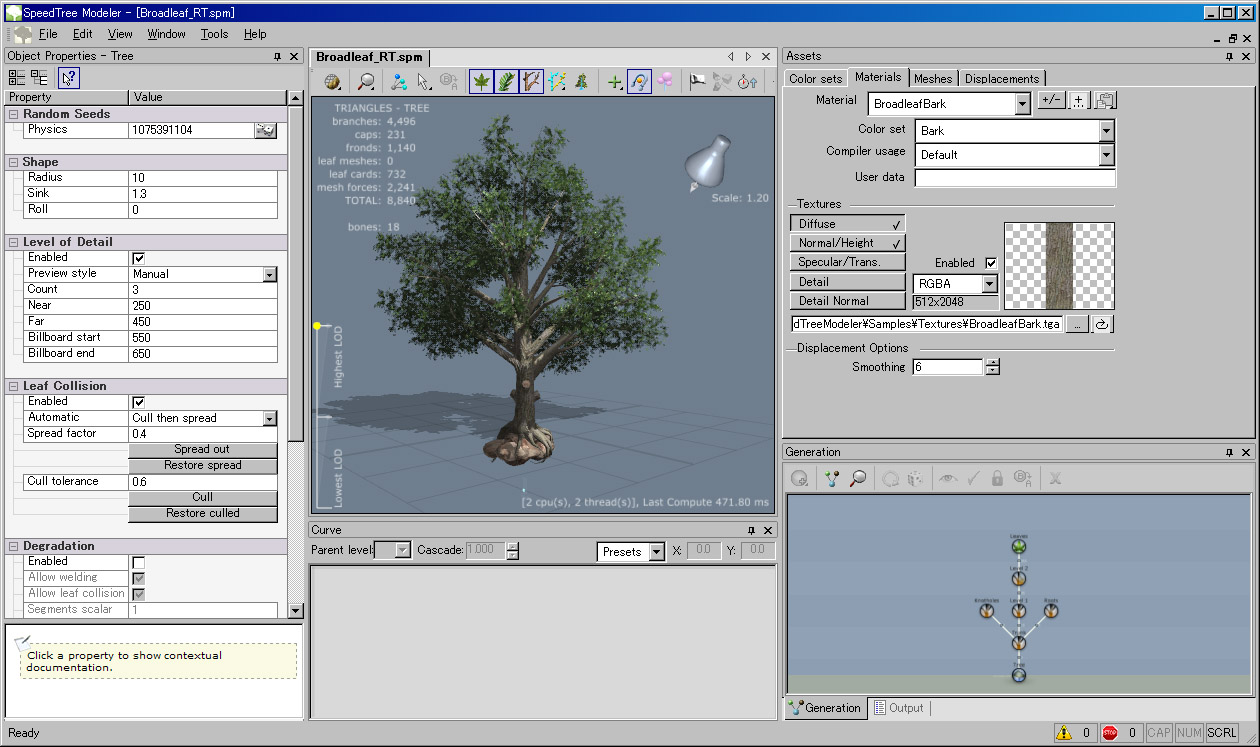Click the yellow Highest LOD slider handle
Viewport: 1260px width, 747px height.
point(317,326)
